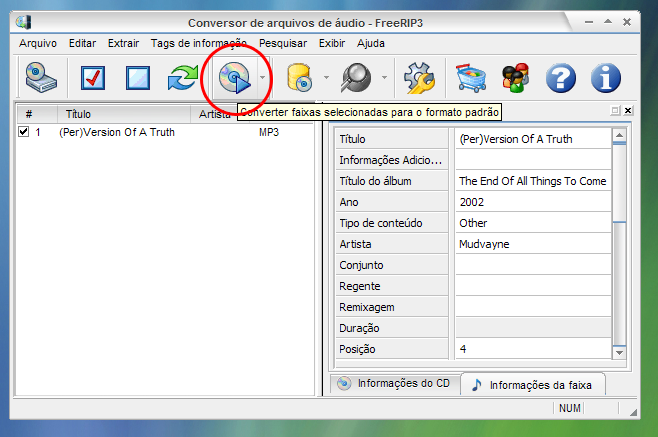Viewport: 658px width, 437px height.
Task: Switch to the Informações da faixa tab
Action: [x=533, y=385]
